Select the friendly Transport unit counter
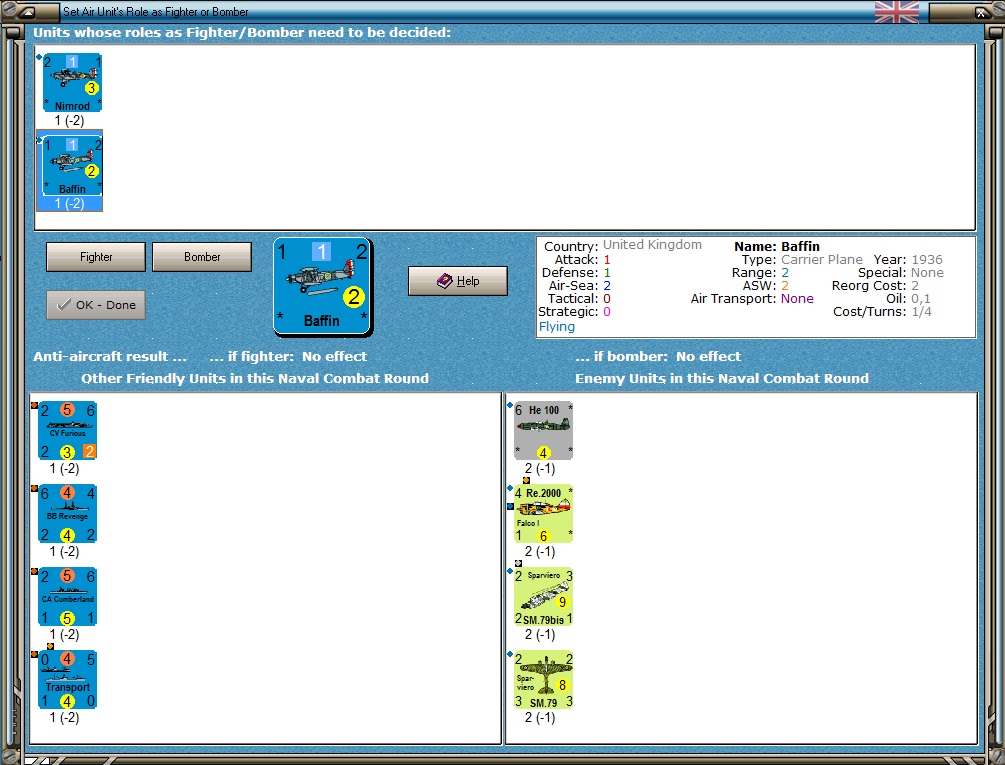This screenshot has height=765, width=1005. click(67, 679)
